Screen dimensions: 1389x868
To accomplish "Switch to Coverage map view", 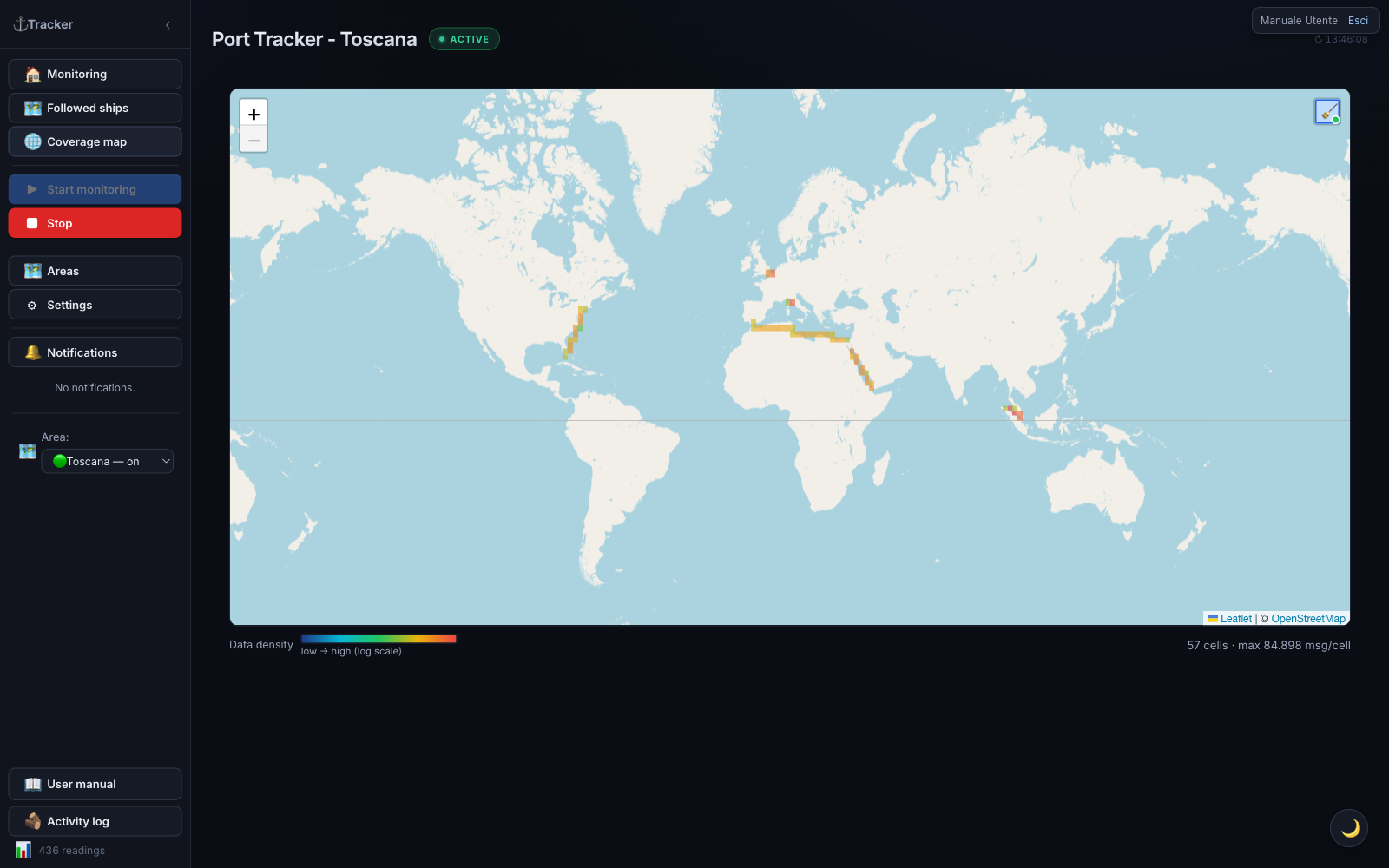I will click(95, 142).
